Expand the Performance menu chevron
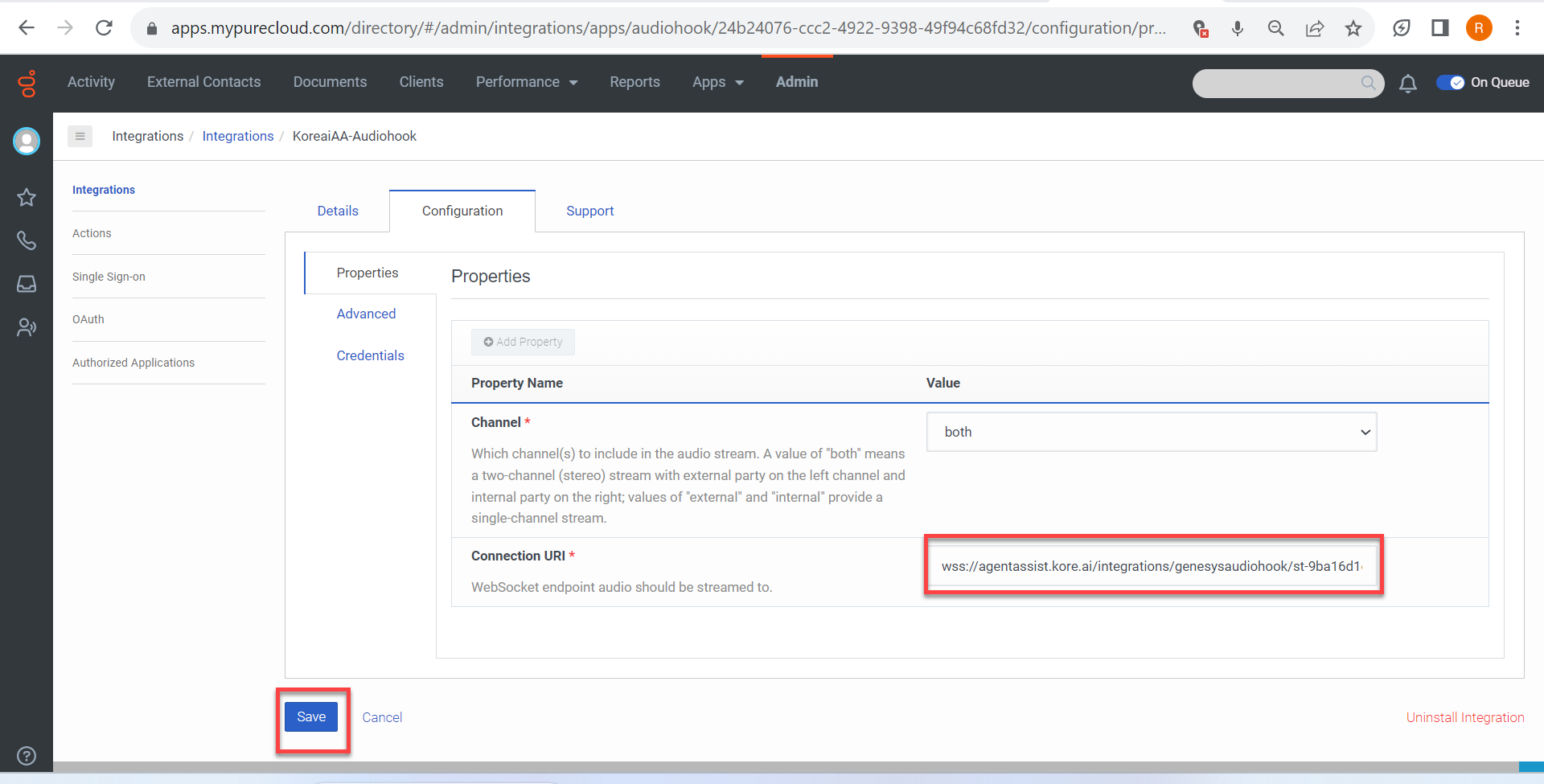 click(573, 82)
